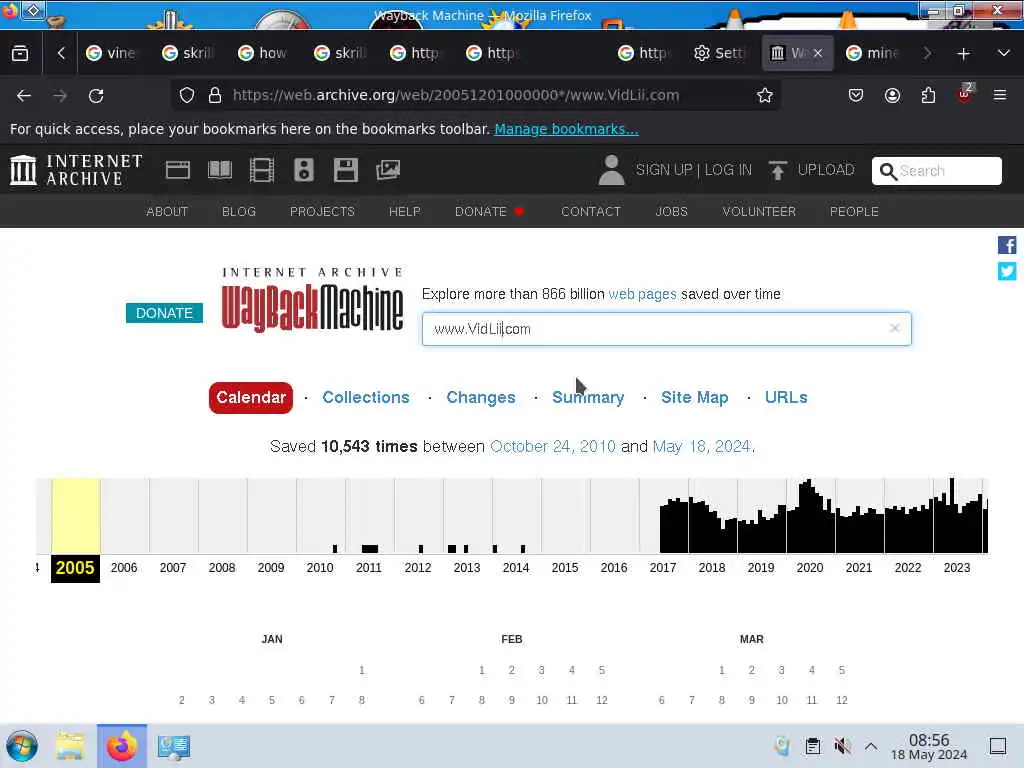
Task: Open the 'web pages' link
Action: [642, 294]
